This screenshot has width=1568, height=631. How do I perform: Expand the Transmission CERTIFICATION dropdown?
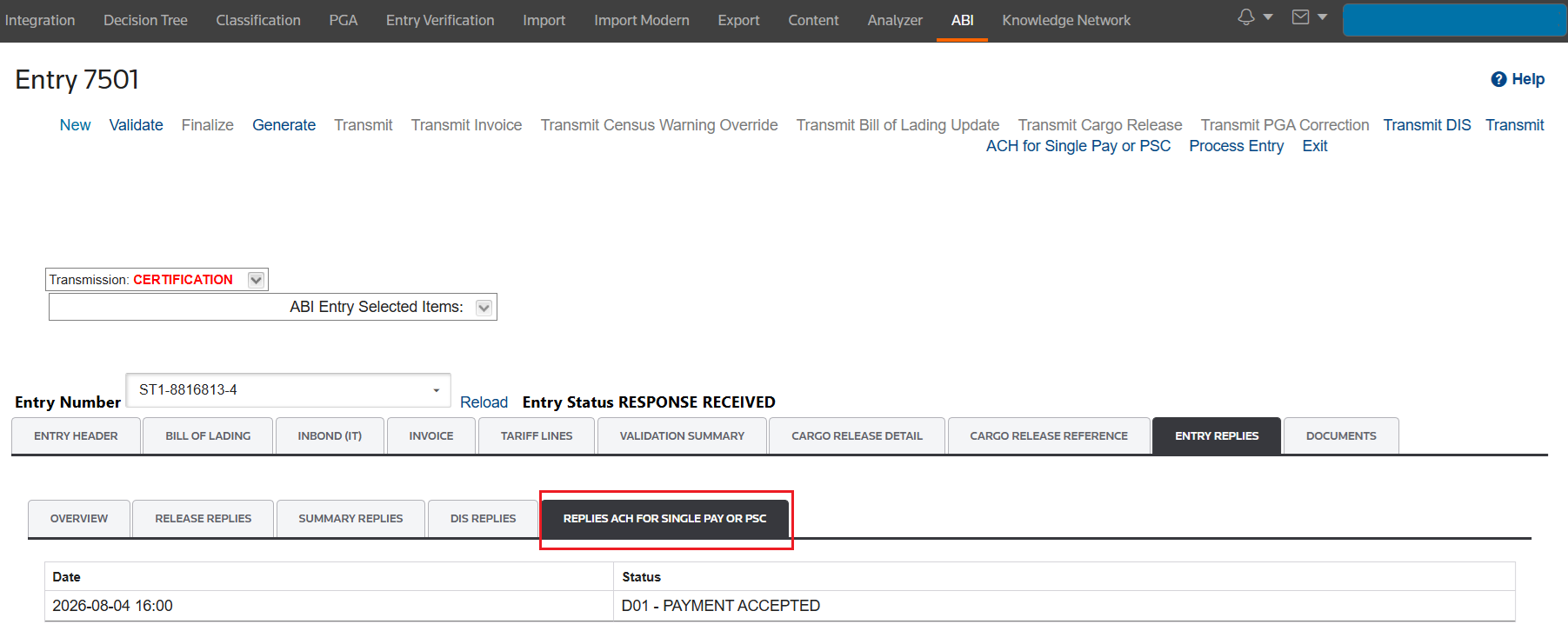(256, 280)
